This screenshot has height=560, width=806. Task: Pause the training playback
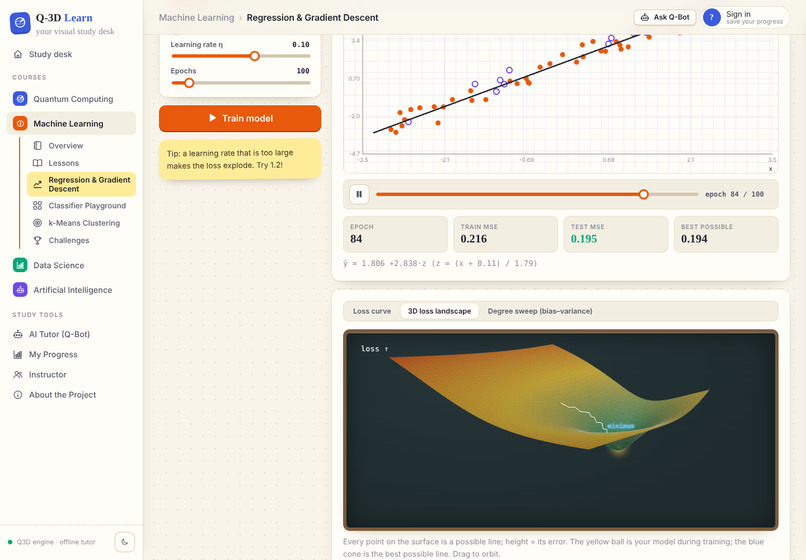point(359,194)
